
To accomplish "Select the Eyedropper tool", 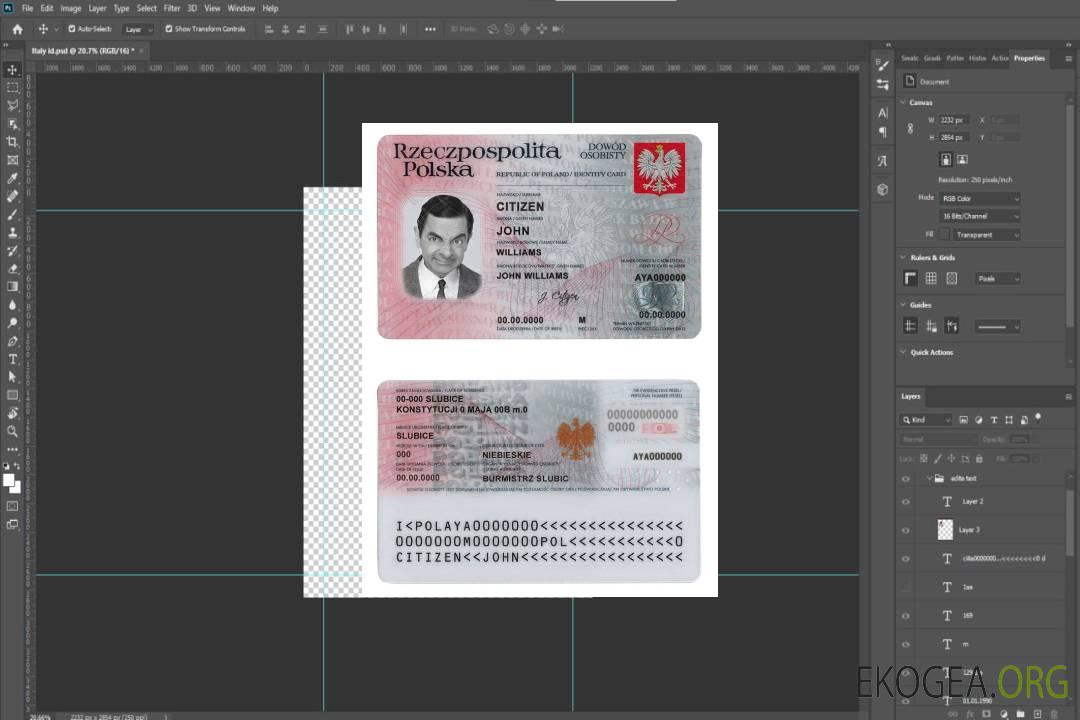I will click(12, 178).
